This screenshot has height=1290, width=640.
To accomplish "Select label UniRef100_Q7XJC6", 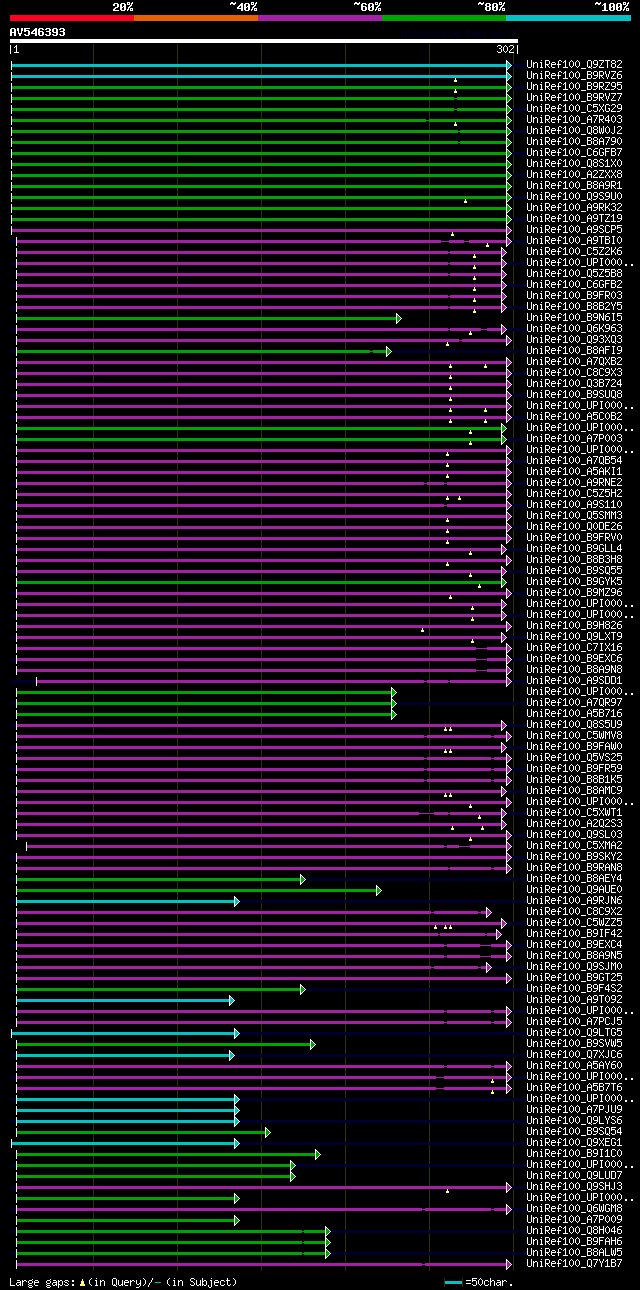I will [574, 1054].
